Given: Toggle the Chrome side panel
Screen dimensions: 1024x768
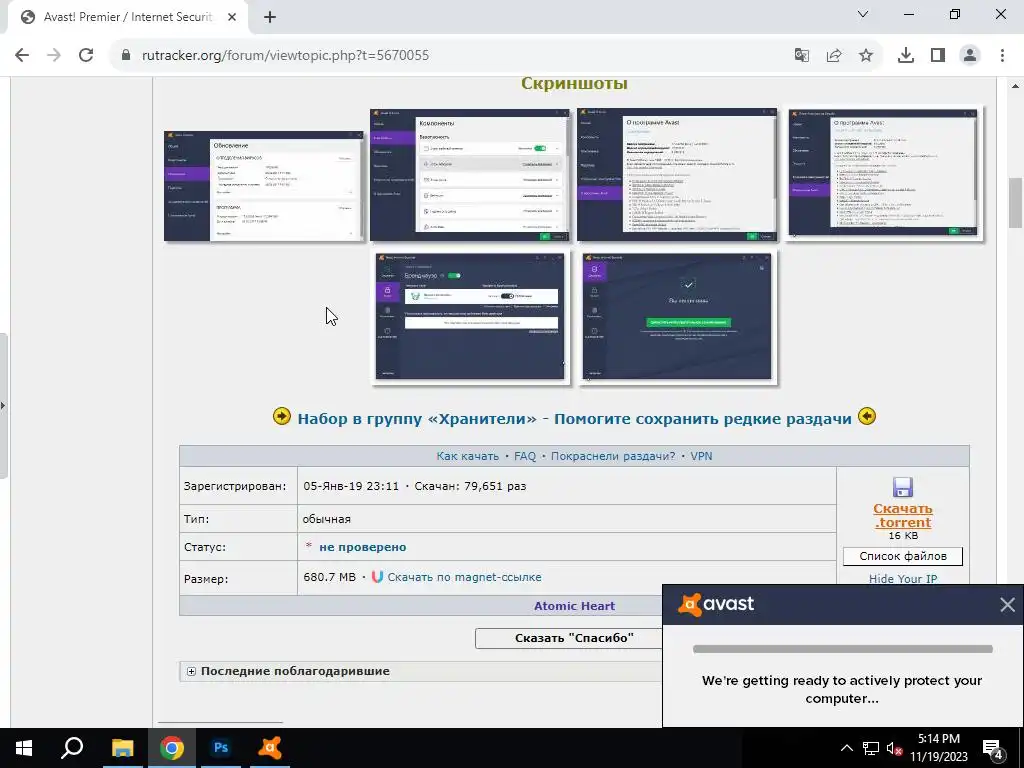Looking at the screenshot, I should point(938,56).
